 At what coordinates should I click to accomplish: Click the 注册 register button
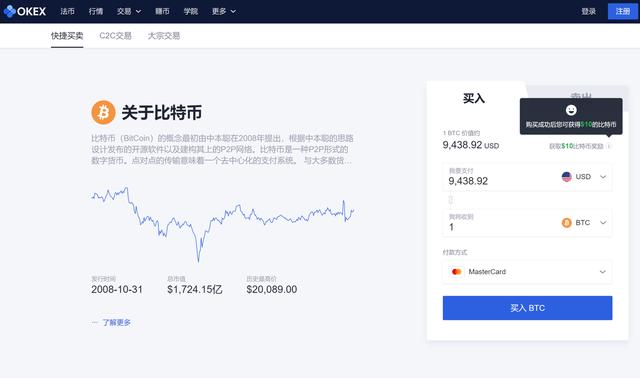[622, 11]
